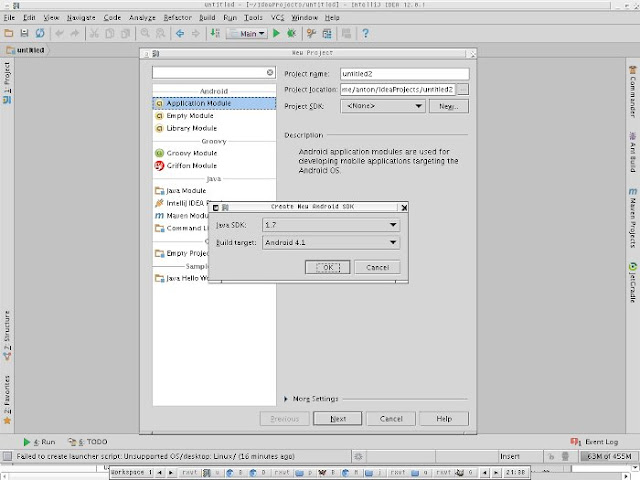Click the AVD/SDK manager toolbar icon
This screenshot has width=640, height=480.
pyautogui.click(x=346, y=33)
